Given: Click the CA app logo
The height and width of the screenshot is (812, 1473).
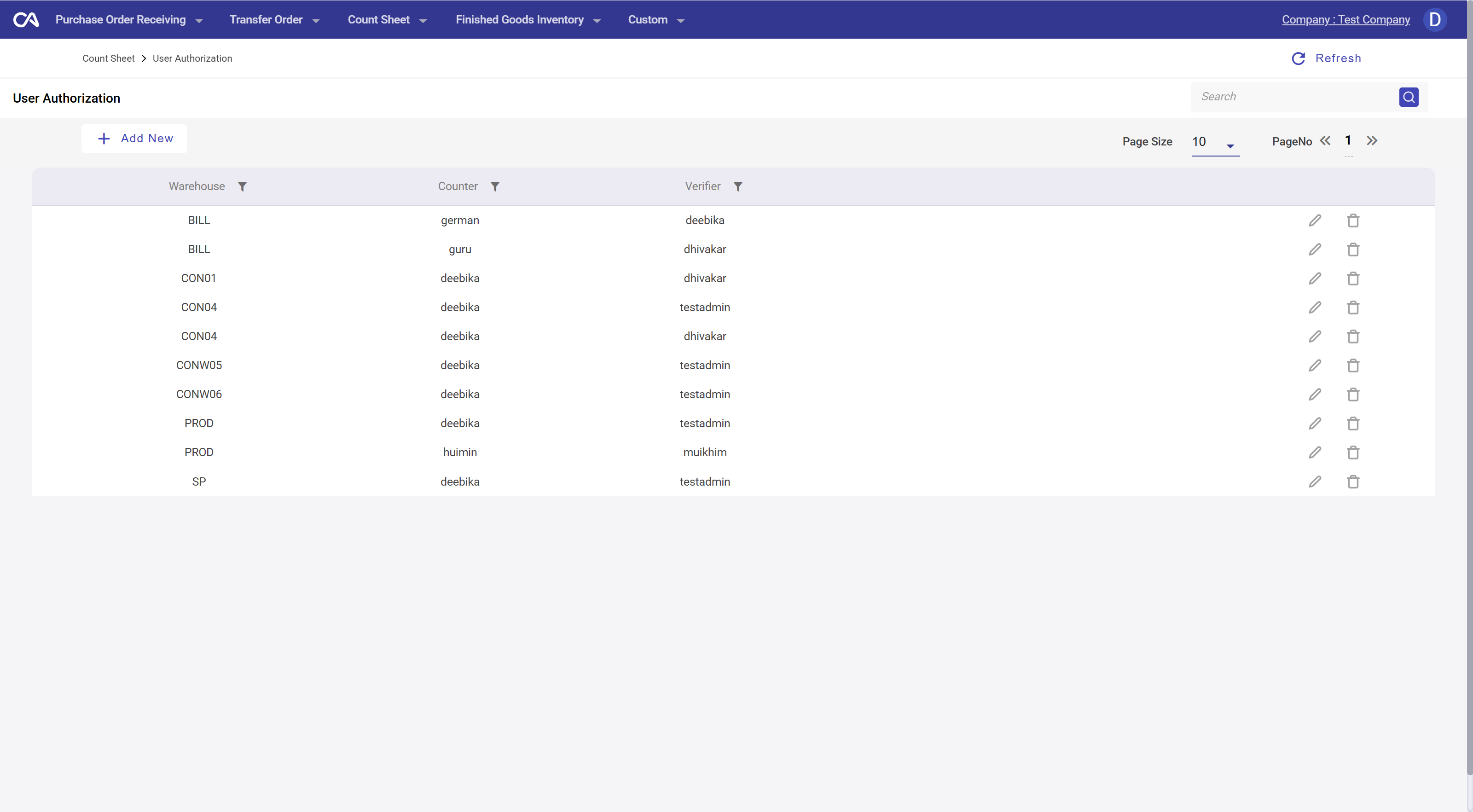Looking at the screenshot, I should [x=26, y=20].
